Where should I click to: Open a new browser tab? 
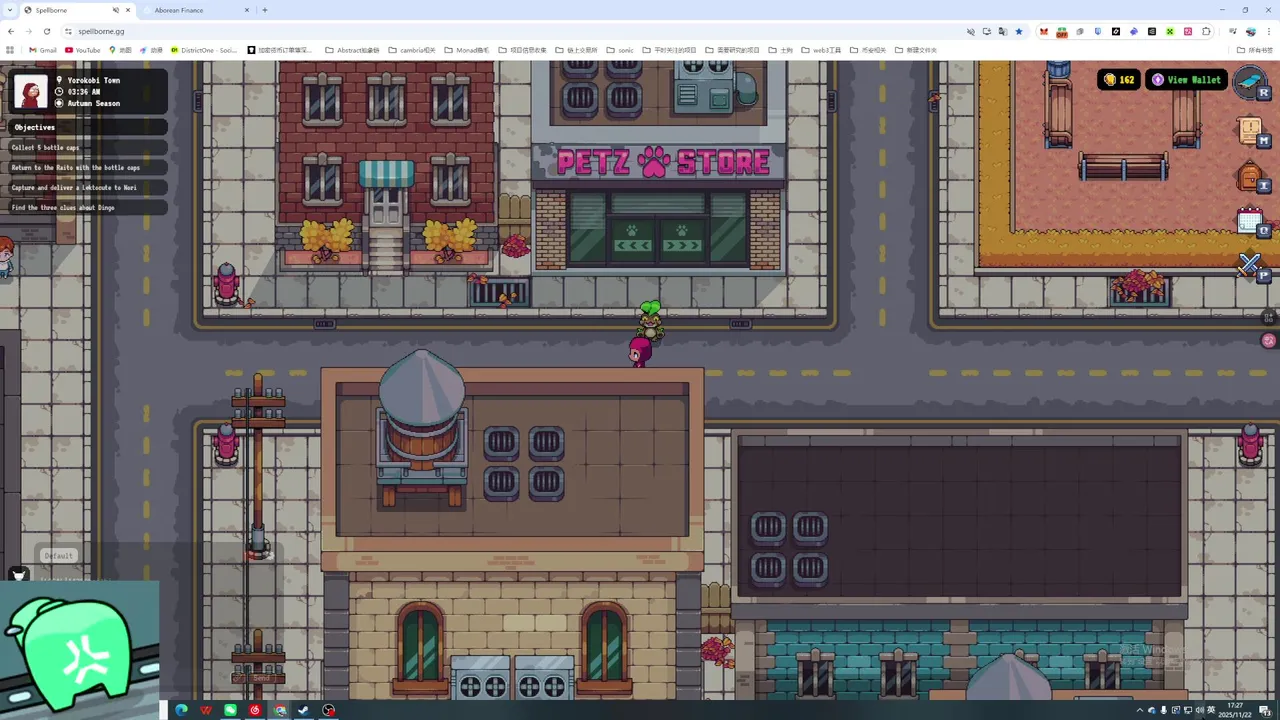[x=265, y=10]
